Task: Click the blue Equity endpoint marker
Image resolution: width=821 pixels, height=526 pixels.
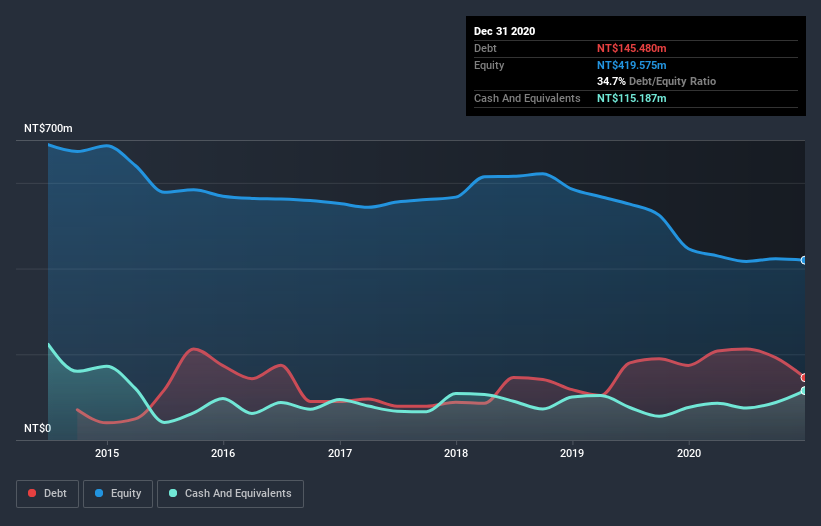Action: pyautogui.click(x=804, y=260)
